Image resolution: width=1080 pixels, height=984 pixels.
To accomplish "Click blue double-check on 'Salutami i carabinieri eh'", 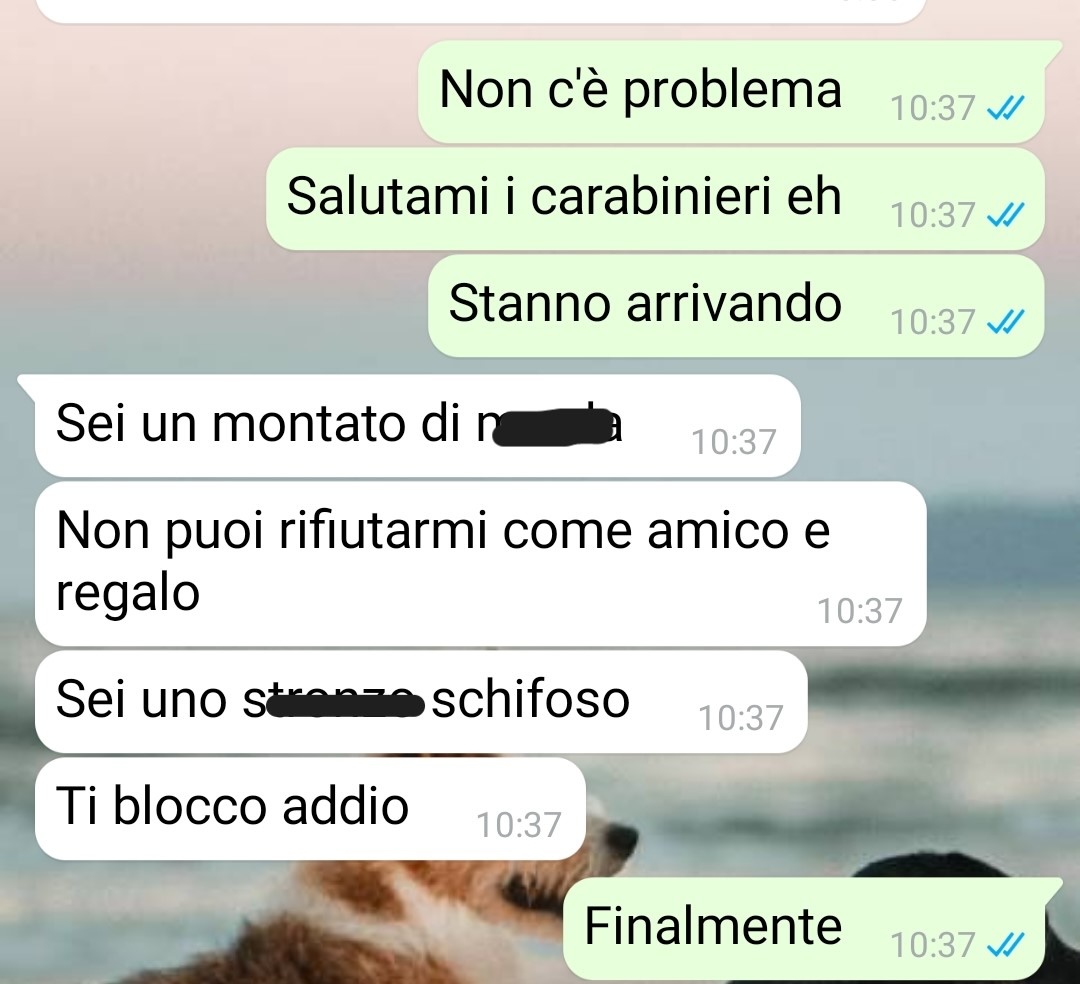I will pos(1006,215).
